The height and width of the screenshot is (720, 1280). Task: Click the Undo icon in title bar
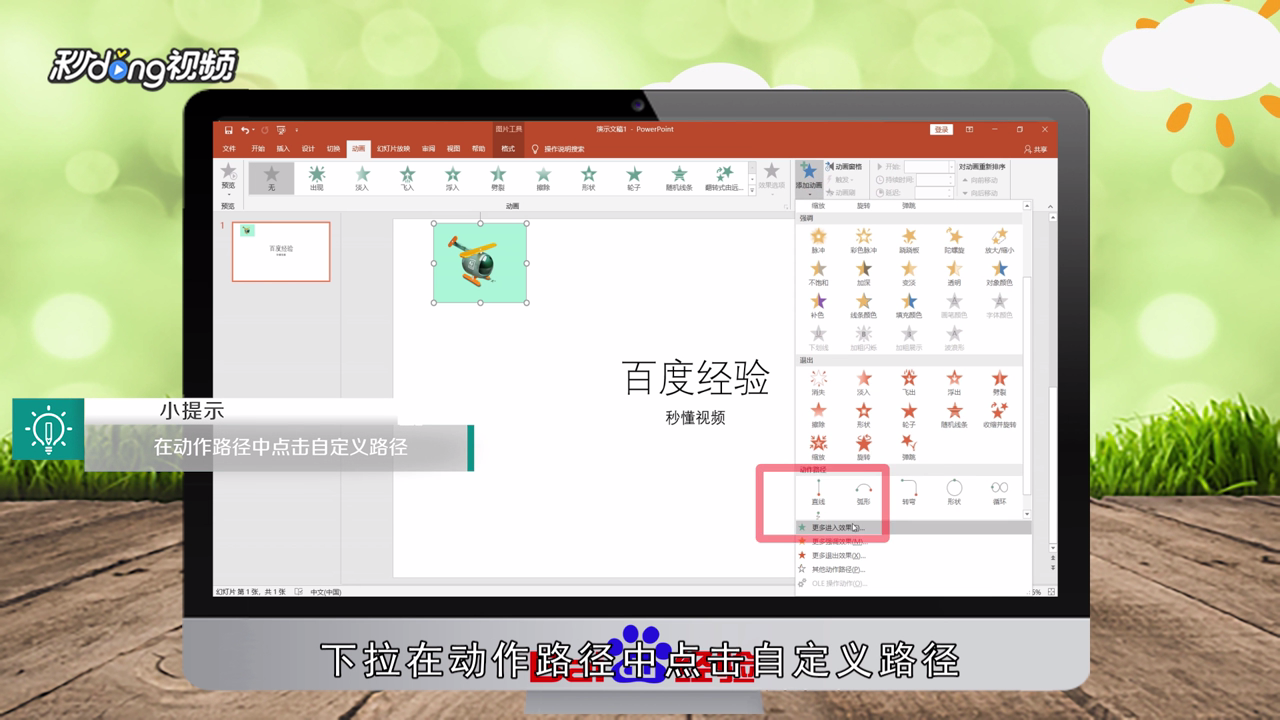coord(244,130)
